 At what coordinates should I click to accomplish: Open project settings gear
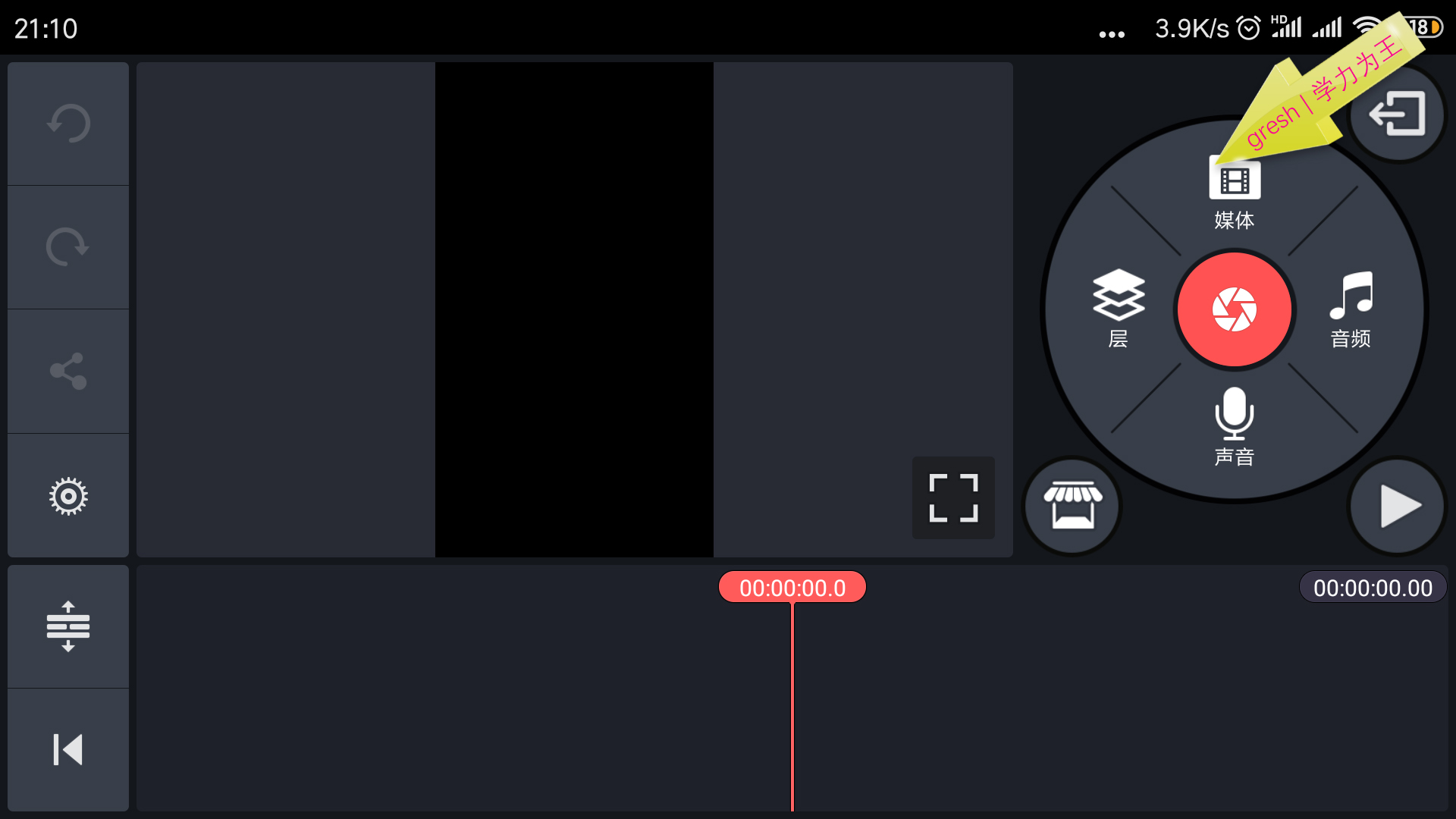click(x=68, y=496)
